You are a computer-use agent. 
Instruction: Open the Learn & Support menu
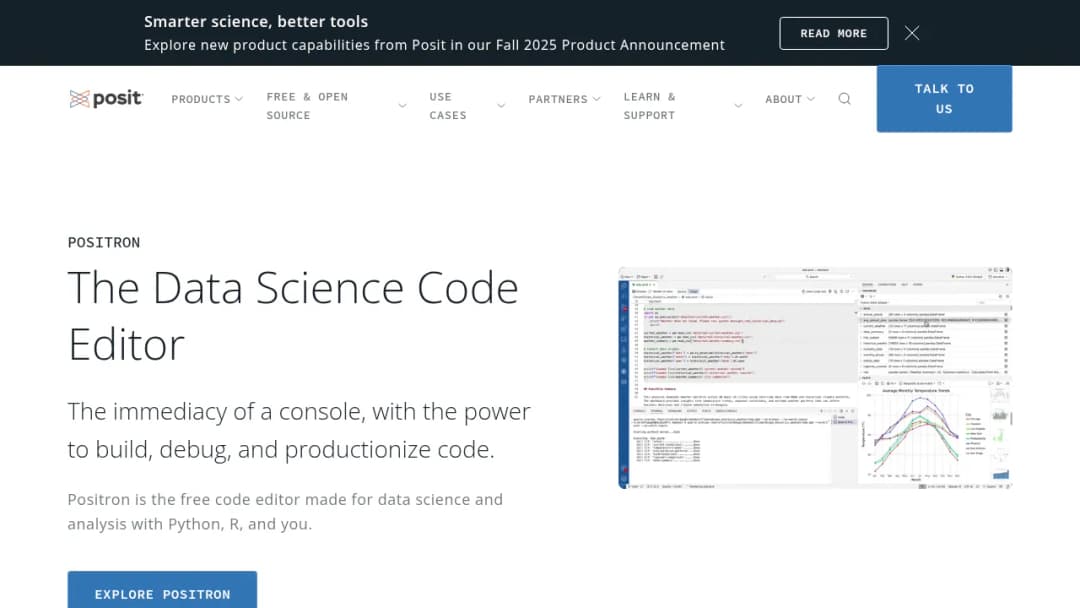[x=650, y=106]
